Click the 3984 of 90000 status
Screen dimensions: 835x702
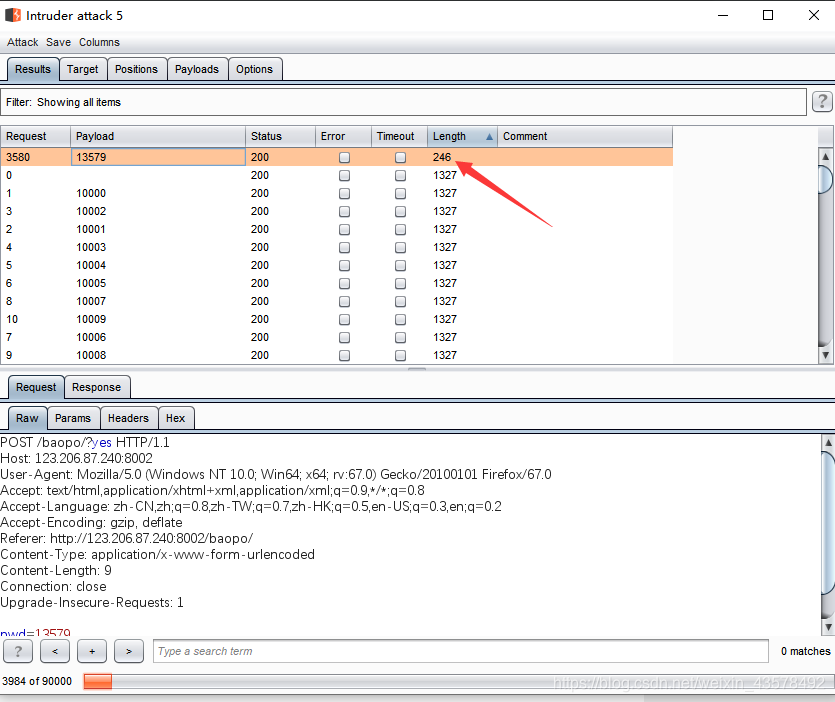pyautogui.click(x=37, y=681)
